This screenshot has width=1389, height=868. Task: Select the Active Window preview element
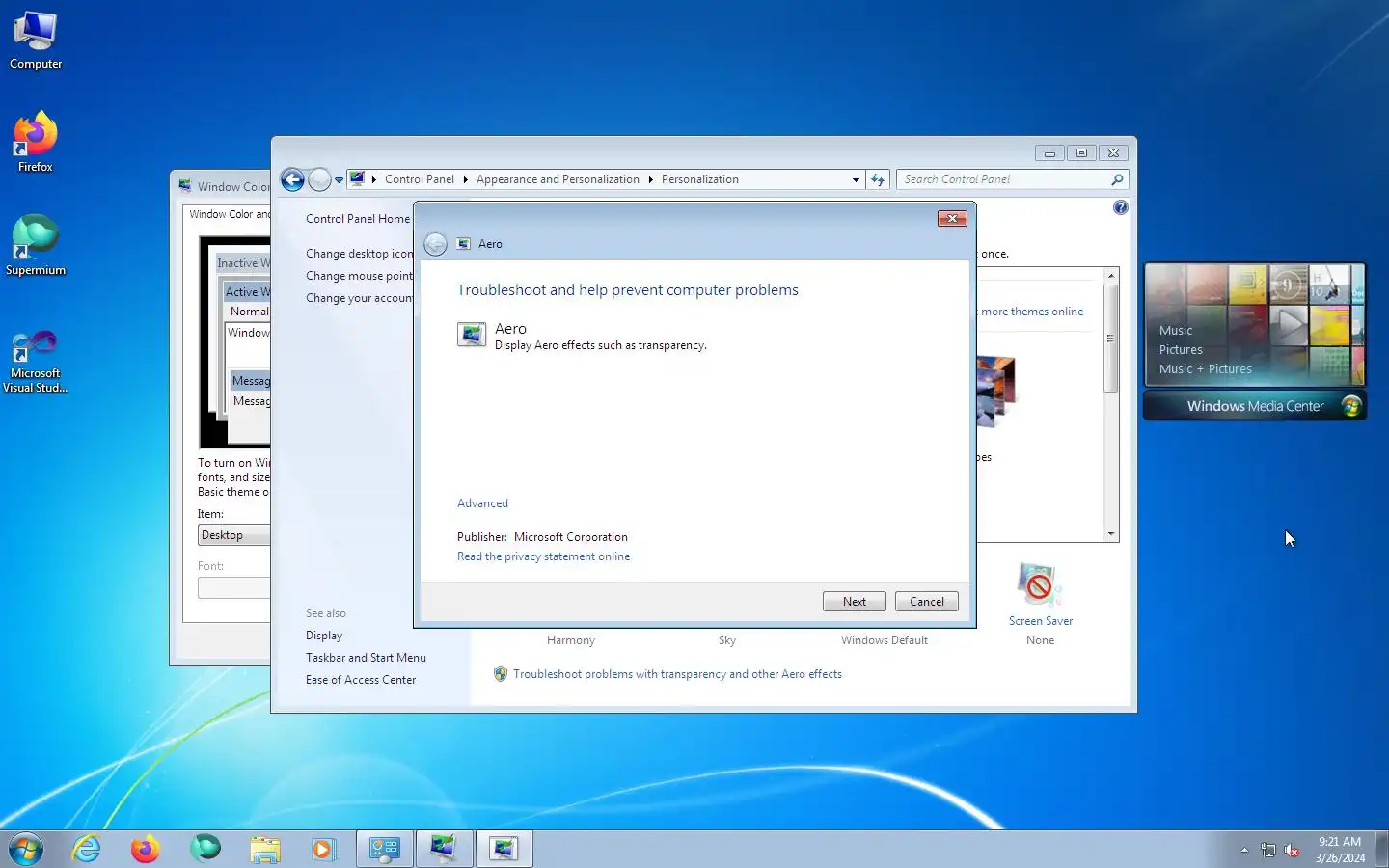point(247,291)
